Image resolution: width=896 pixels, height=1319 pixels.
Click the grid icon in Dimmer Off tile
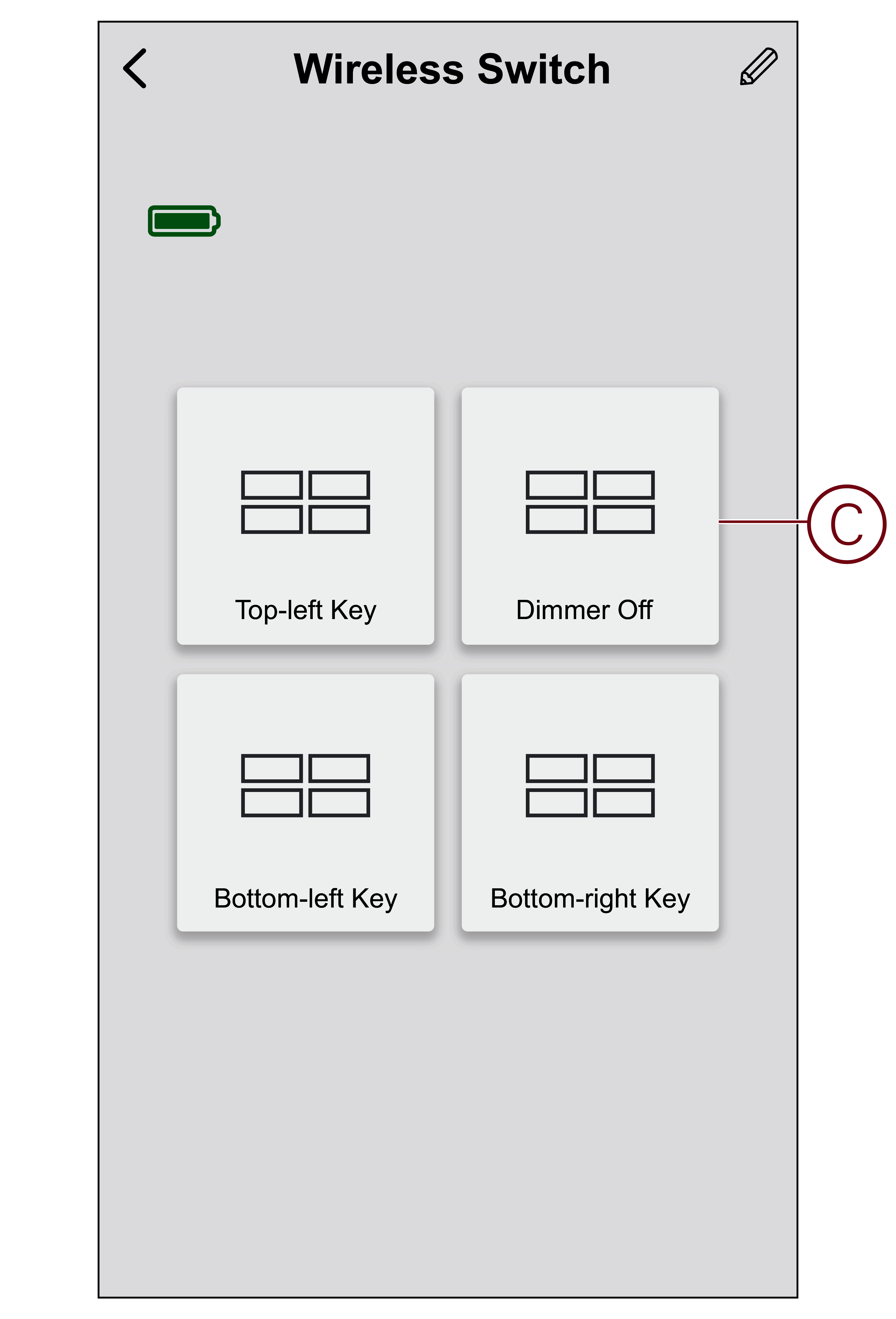coord(590,502)
